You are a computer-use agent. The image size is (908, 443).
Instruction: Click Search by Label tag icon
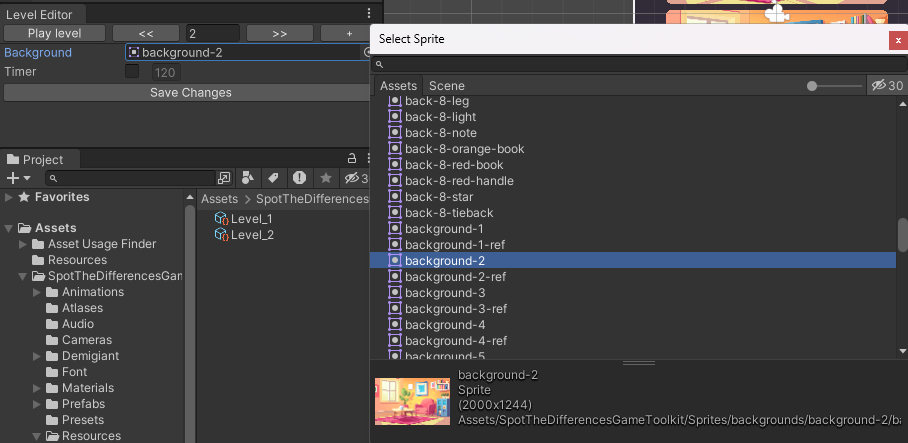272,178
